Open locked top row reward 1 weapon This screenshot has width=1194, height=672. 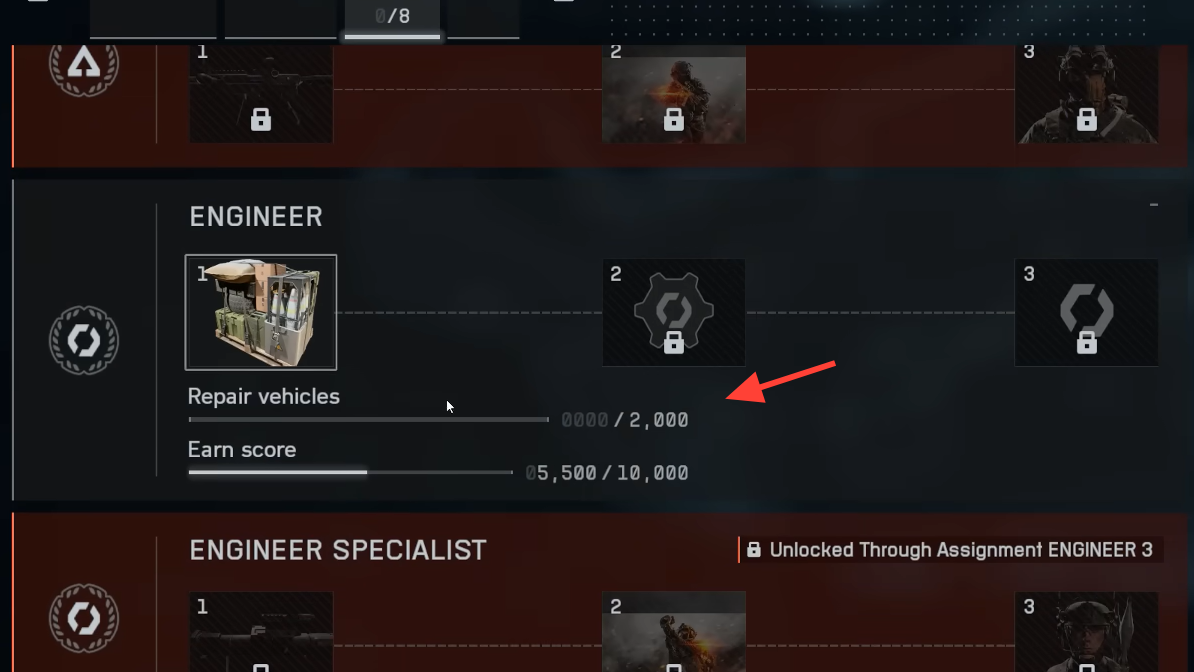[260, 94]
